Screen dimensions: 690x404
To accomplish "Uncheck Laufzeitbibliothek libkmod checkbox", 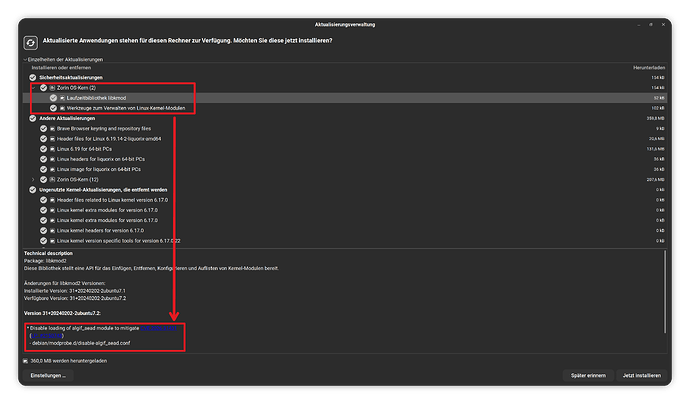I will point(53,98).
